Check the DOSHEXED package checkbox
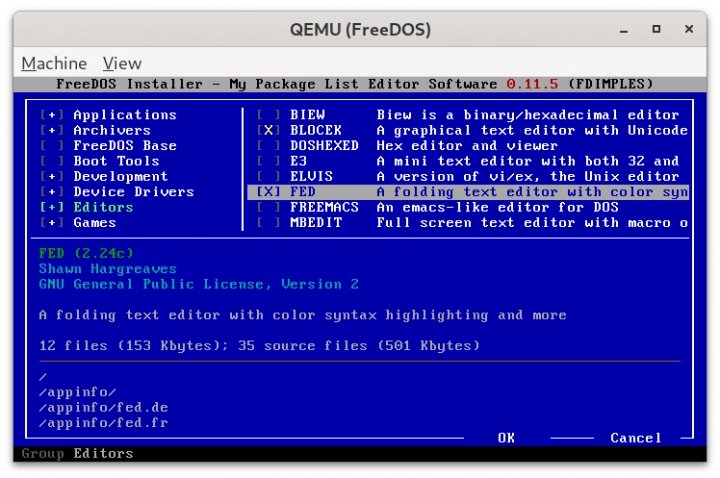Viewport: 720px width, 478px height. tap(268, 146)
